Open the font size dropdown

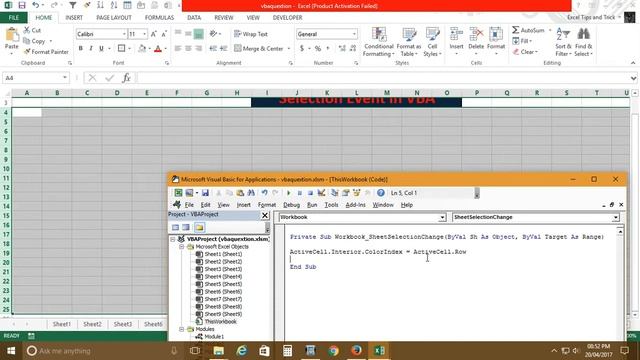click(x=144, y=34)
